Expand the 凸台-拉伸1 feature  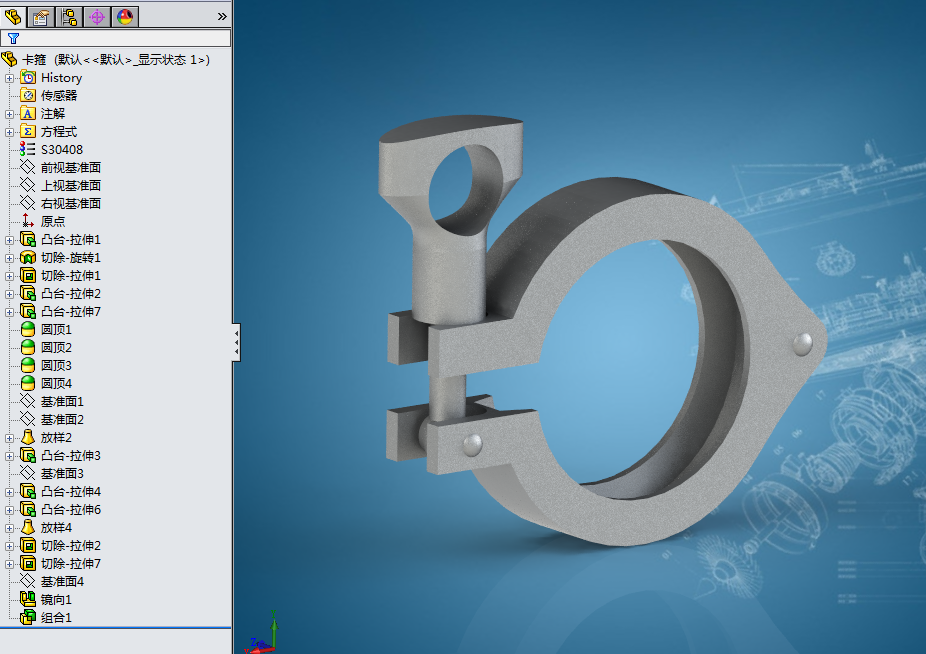(x=9, y=240)
